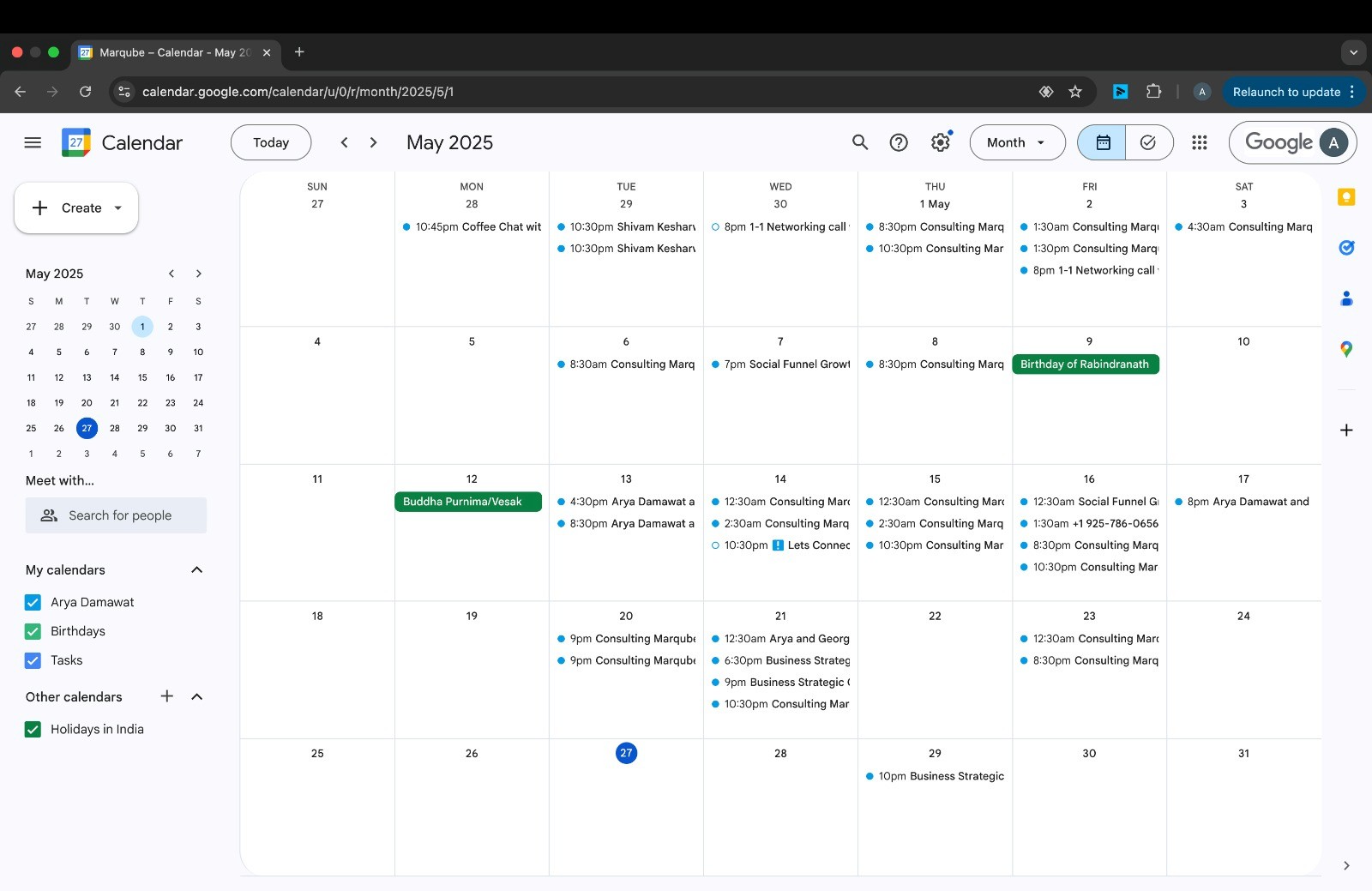The image size is (1372, 891).
Task: Open browser profile avatar A
Action: click(1202, 92)
